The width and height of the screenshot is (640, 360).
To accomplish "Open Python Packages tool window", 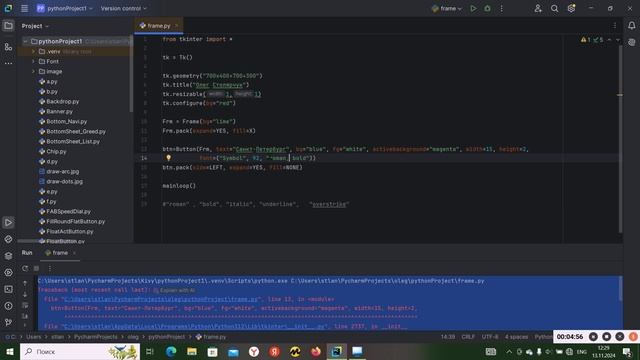I will point(8,256).
